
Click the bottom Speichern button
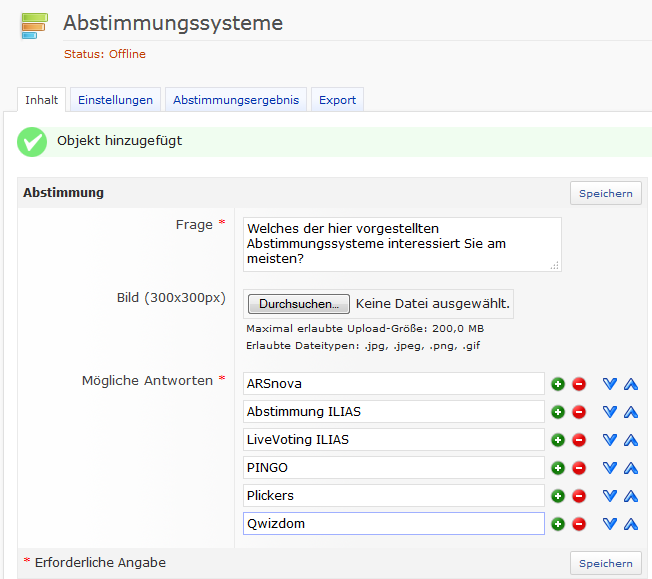(605, 563)
